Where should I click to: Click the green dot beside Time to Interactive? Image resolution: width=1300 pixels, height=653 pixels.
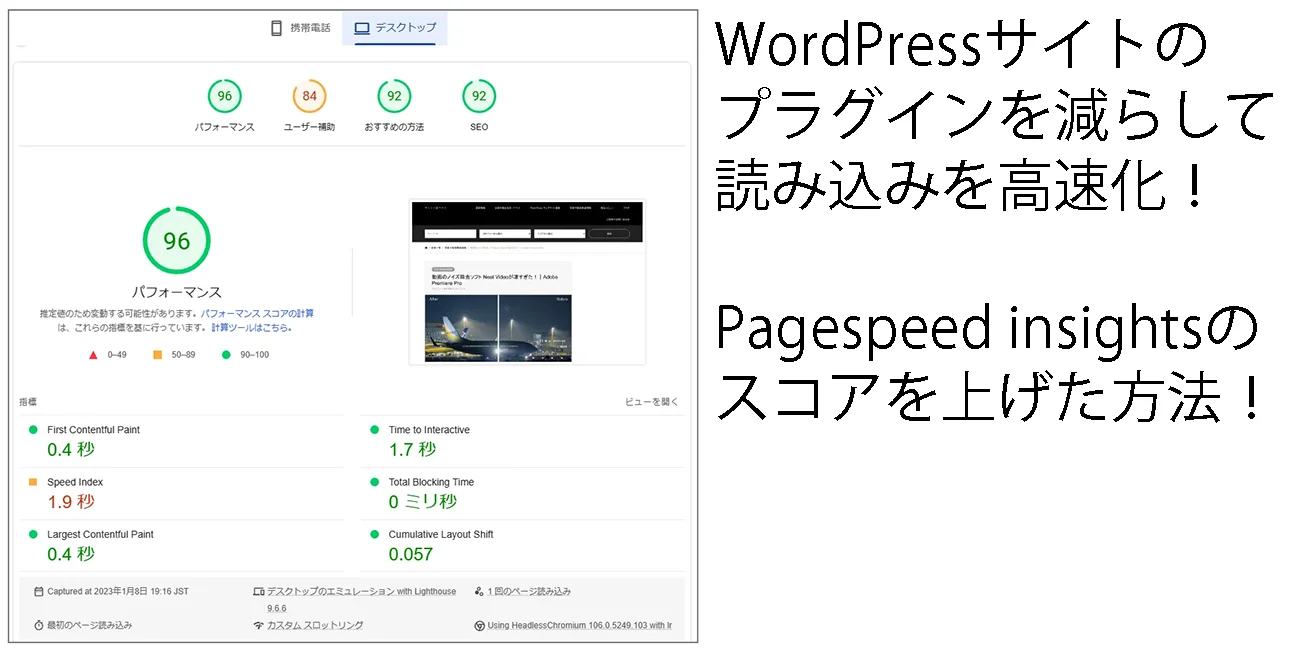(x=374, y=430)
